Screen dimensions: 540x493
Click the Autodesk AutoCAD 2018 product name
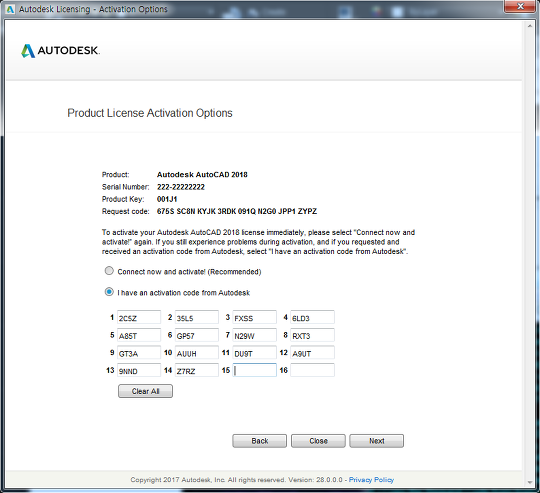(x=202, y=175)
